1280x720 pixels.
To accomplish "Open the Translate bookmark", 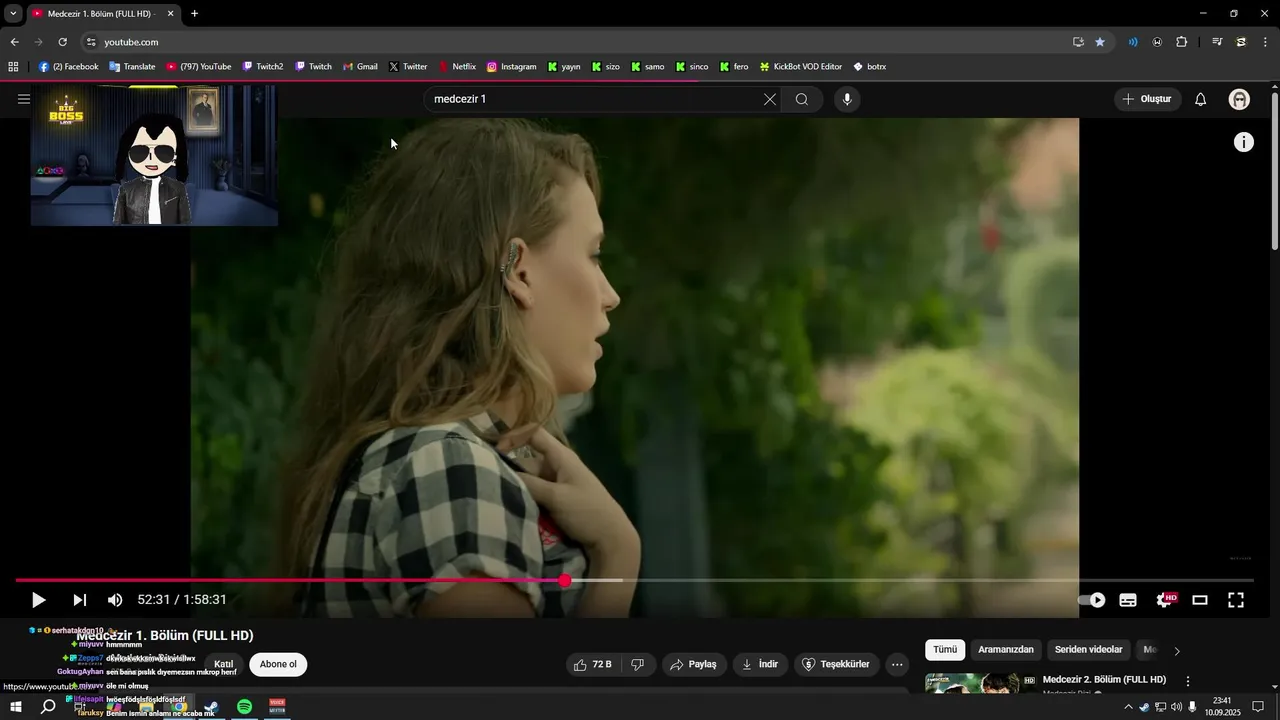I will click(132, 67).
